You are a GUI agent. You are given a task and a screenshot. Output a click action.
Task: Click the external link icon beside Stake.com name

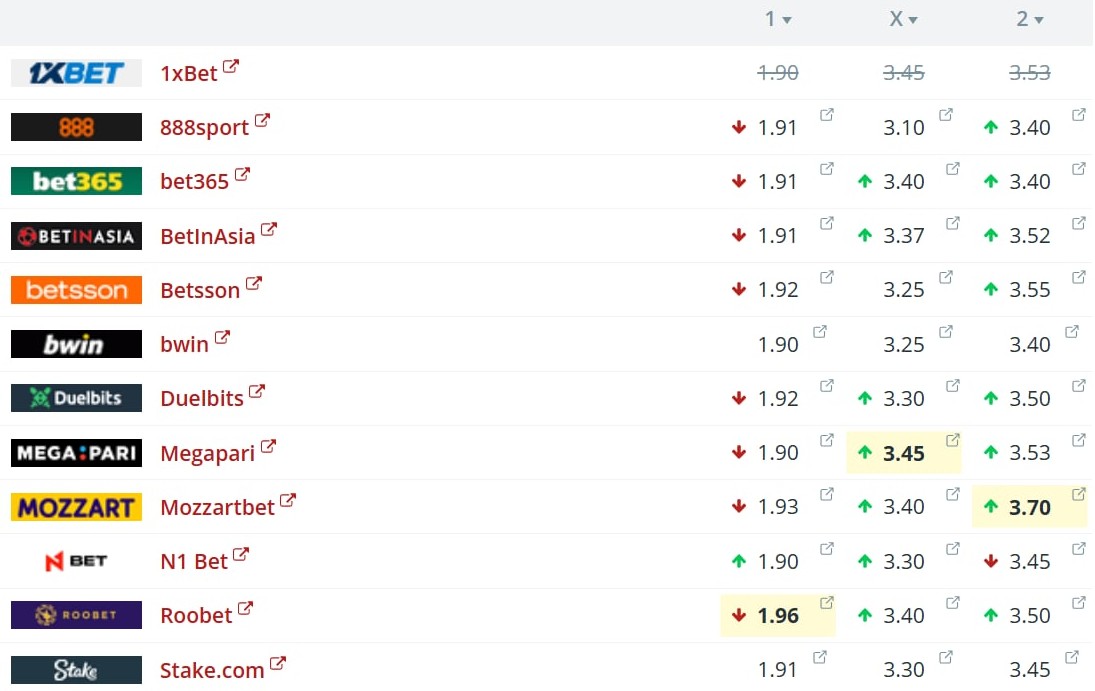click(x=278, y=663)
